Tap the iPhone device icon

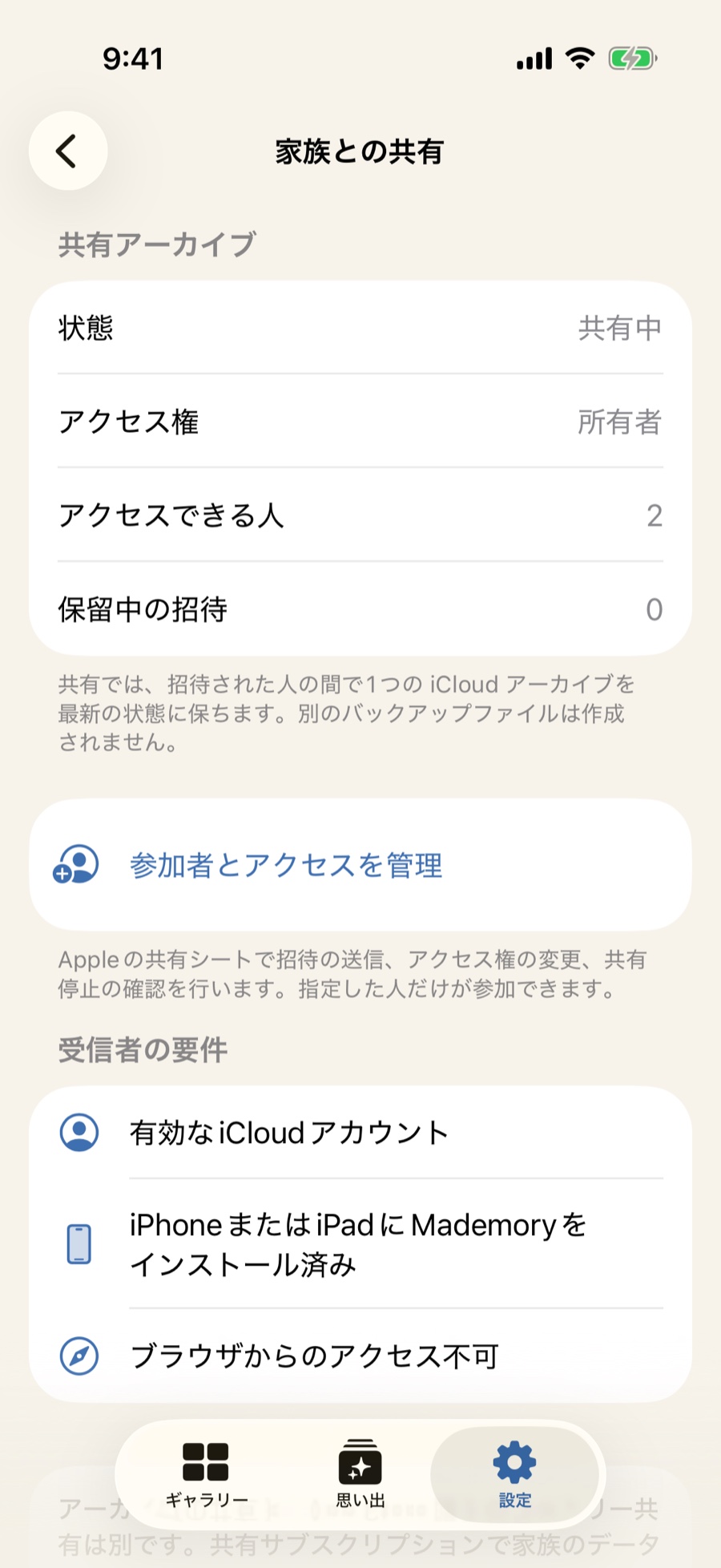(79, 1244)
